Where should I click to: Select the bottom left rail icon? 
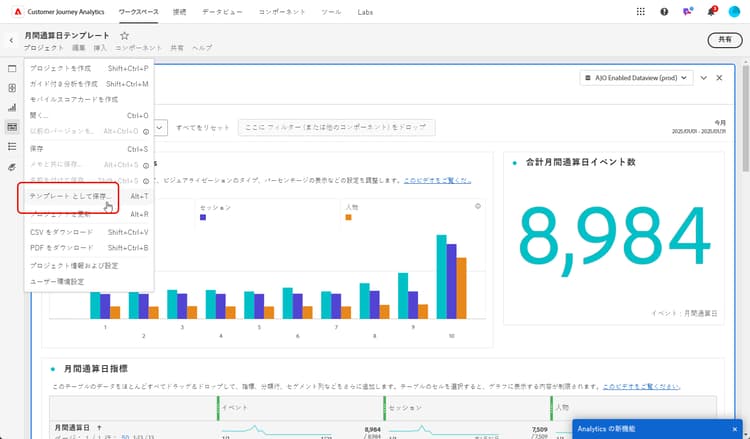[12, 167]
